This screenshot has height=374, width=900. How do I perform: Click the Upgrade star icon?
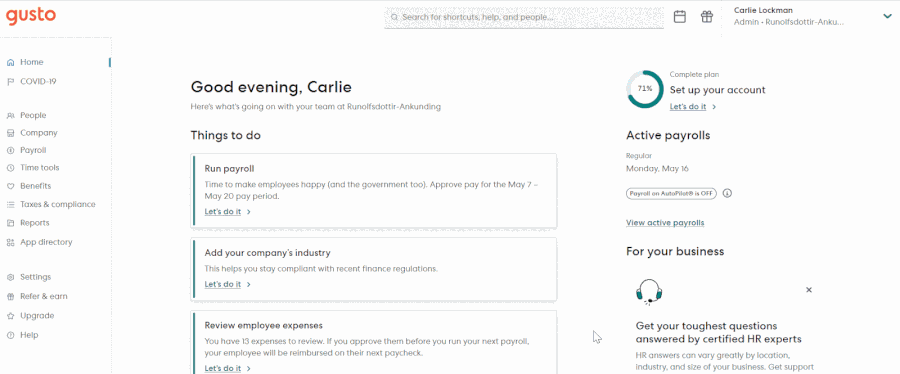(10, 315)
